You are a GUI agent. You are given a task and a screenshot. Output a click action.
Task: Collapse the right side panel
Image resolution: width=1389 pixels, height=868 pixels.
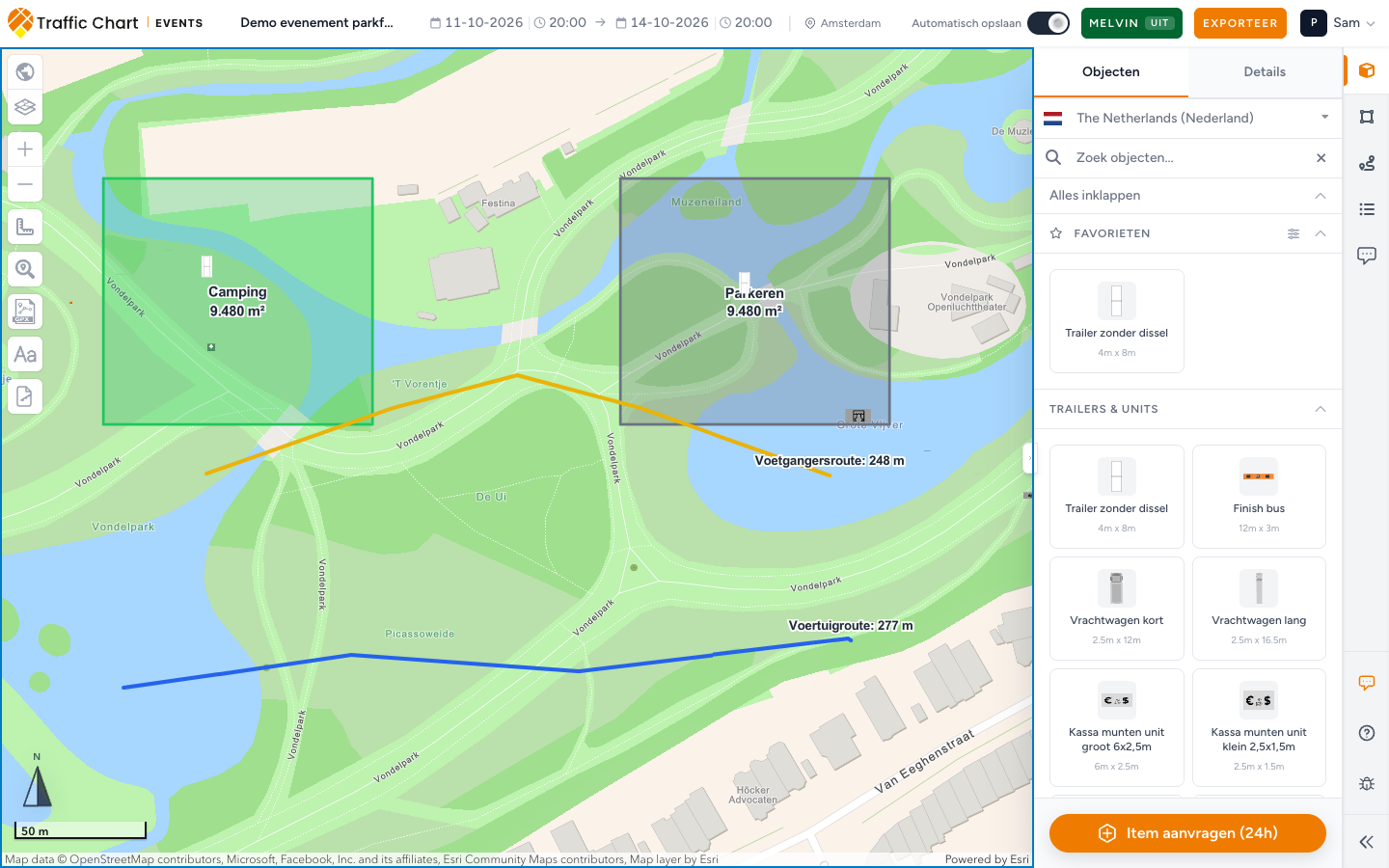click(x=1367, y=842)
